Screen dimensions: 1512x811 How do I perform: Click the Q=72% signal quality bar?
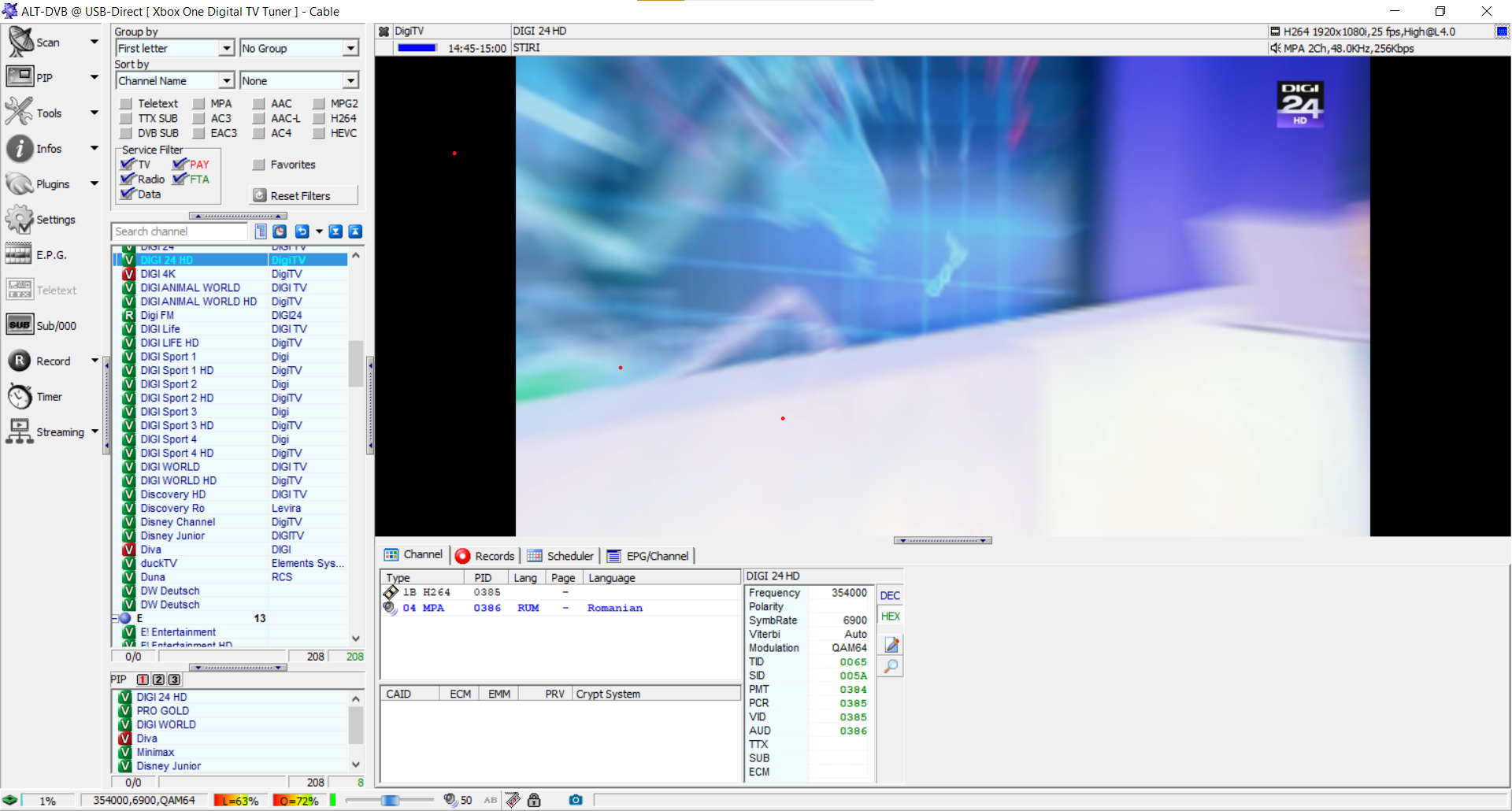(x=298, y=800)
